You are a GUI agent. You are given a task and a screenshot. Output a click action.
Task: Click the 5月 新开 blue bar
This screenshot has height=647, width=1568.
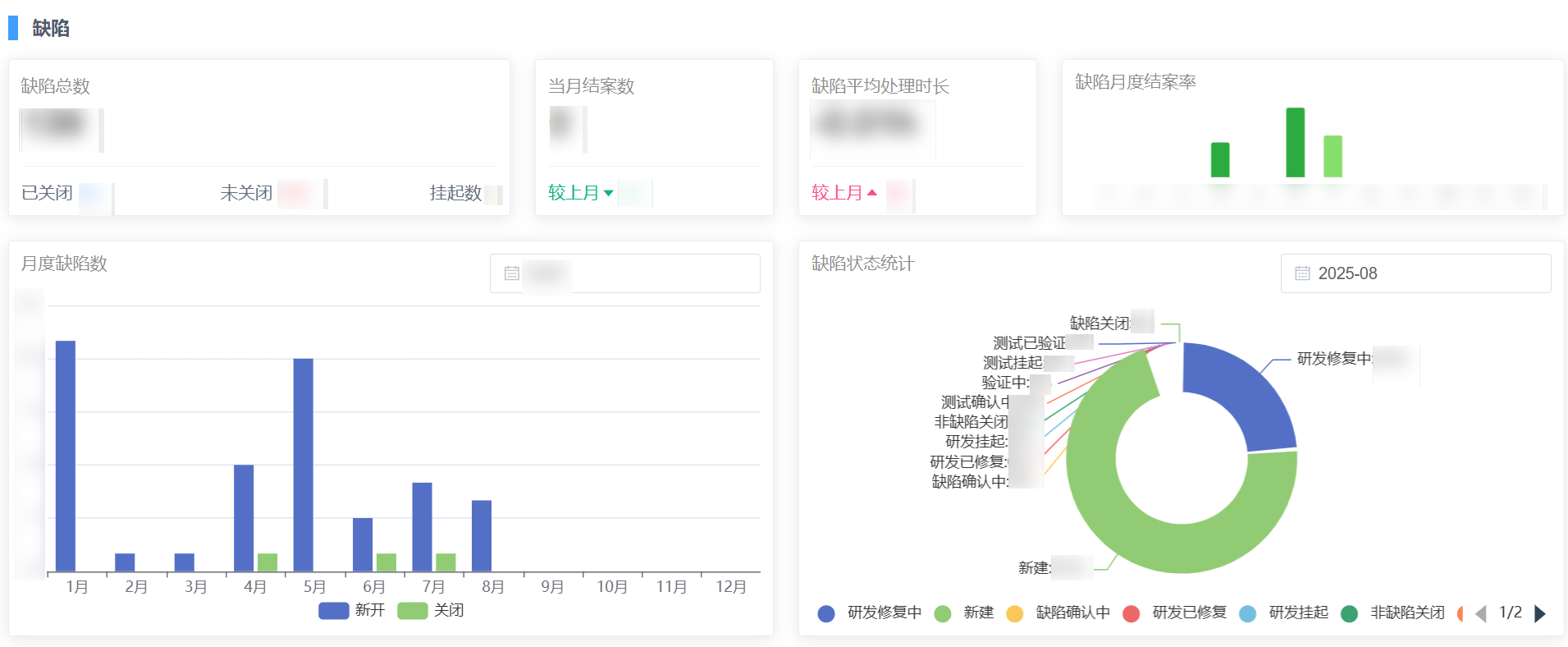click(x=304, y=465)
